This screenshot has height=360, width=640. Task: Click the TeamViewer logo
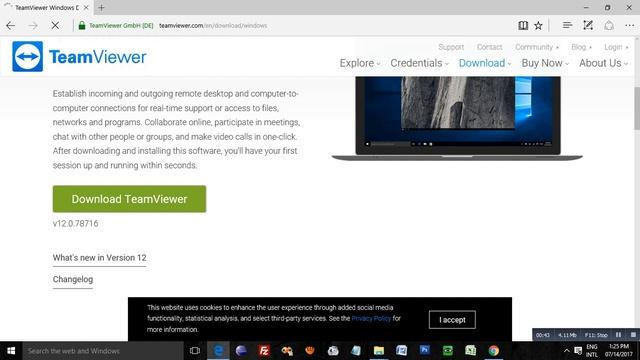[x=79, y=56]
